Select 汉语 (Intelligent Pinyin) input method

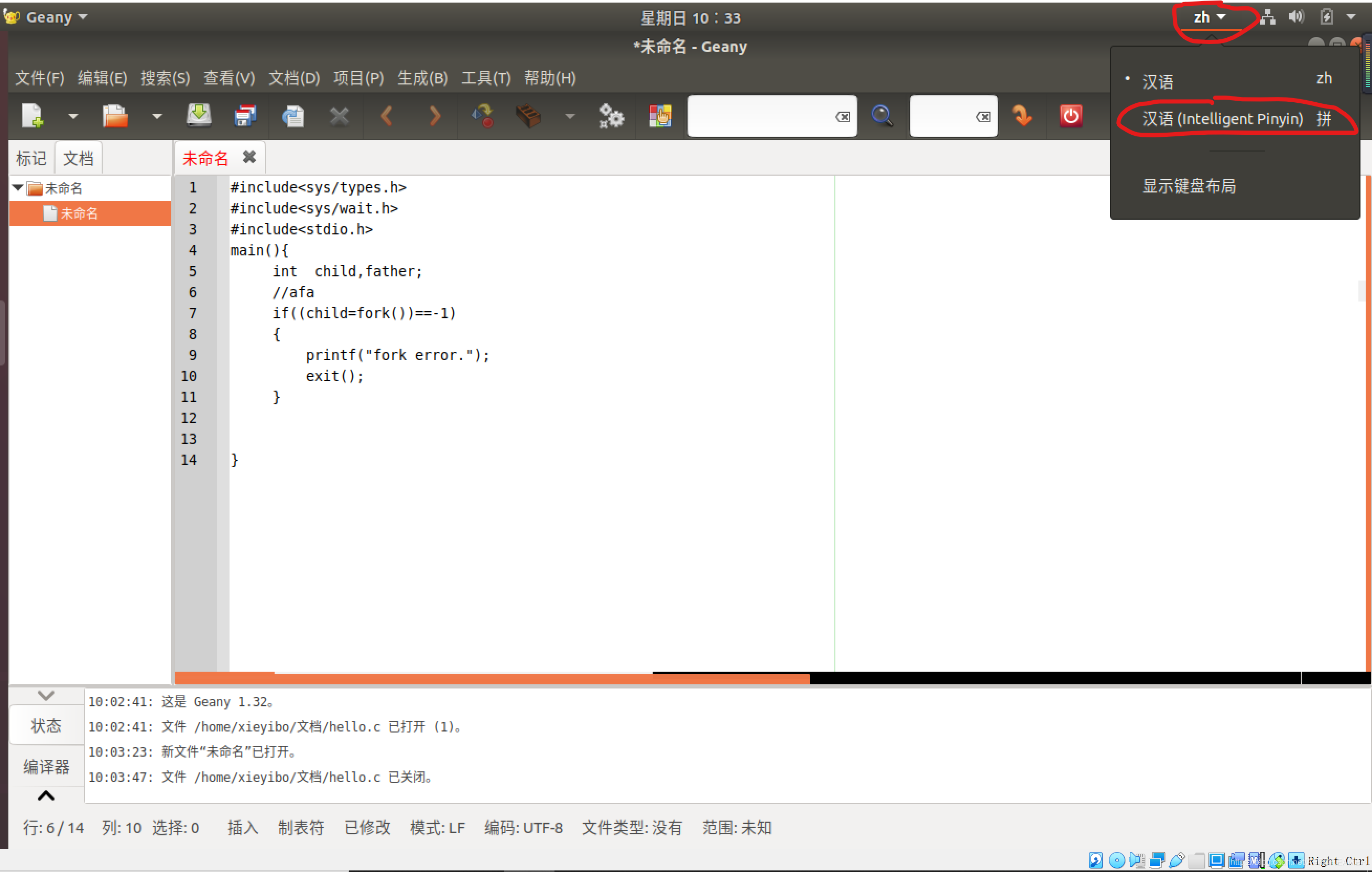(x=1234, y=119)
